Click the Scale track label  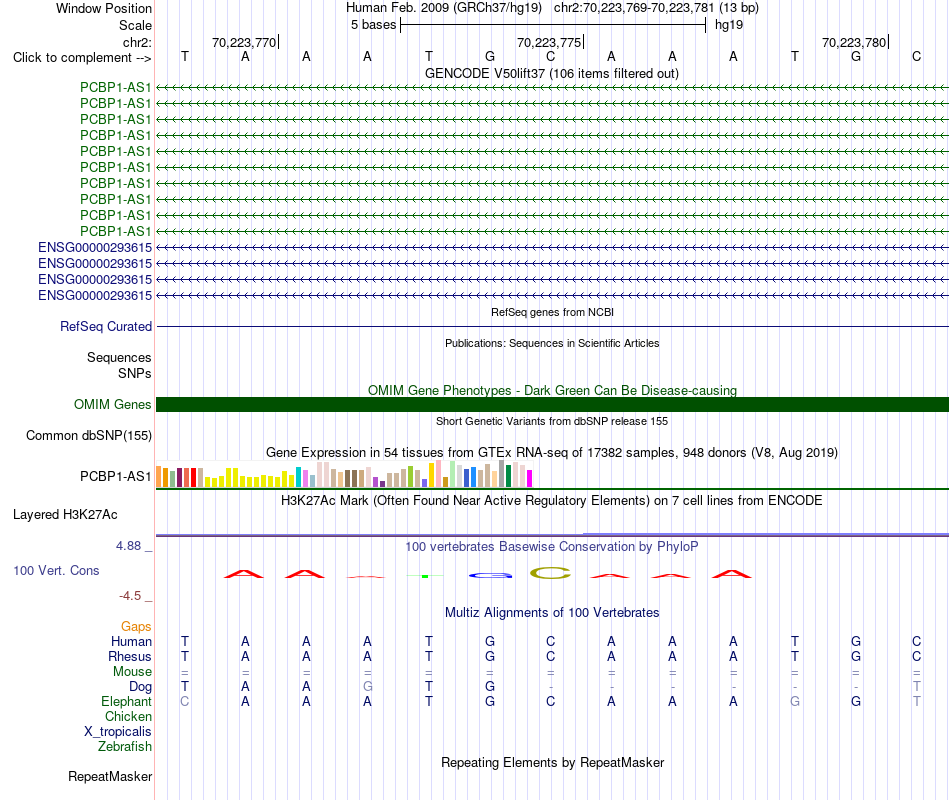click(x=135, y=25)
